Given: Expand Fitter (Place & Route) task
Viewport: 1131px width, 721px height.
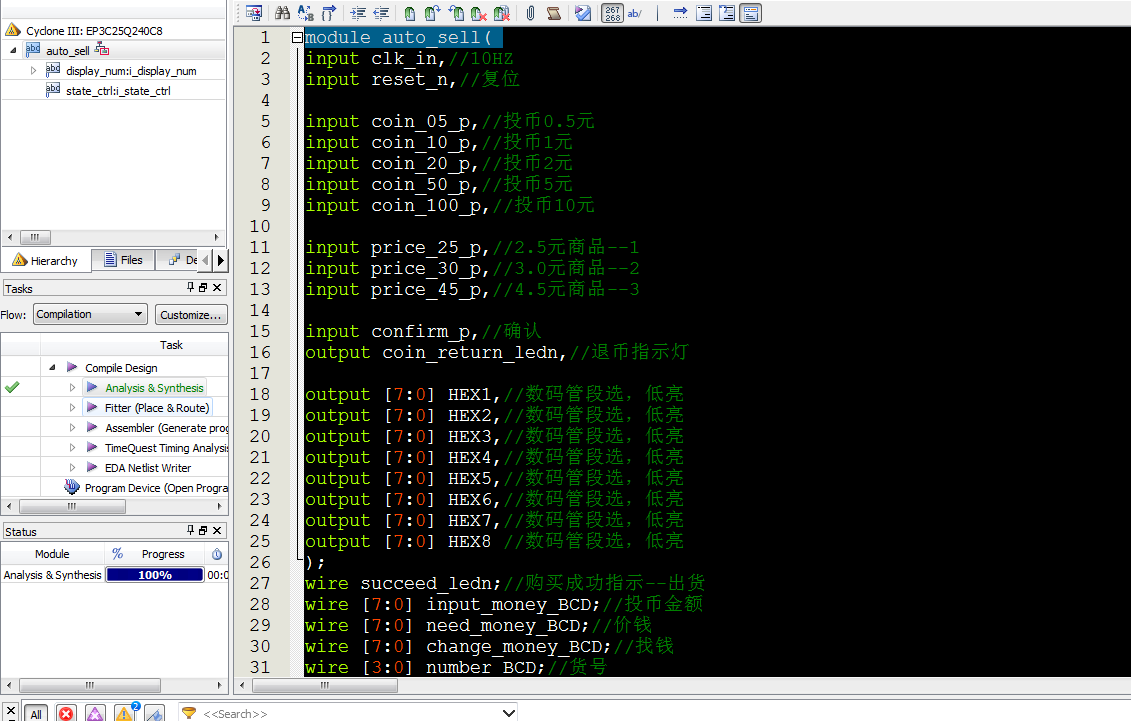Looking at the screenshot, I should [72, 408].
